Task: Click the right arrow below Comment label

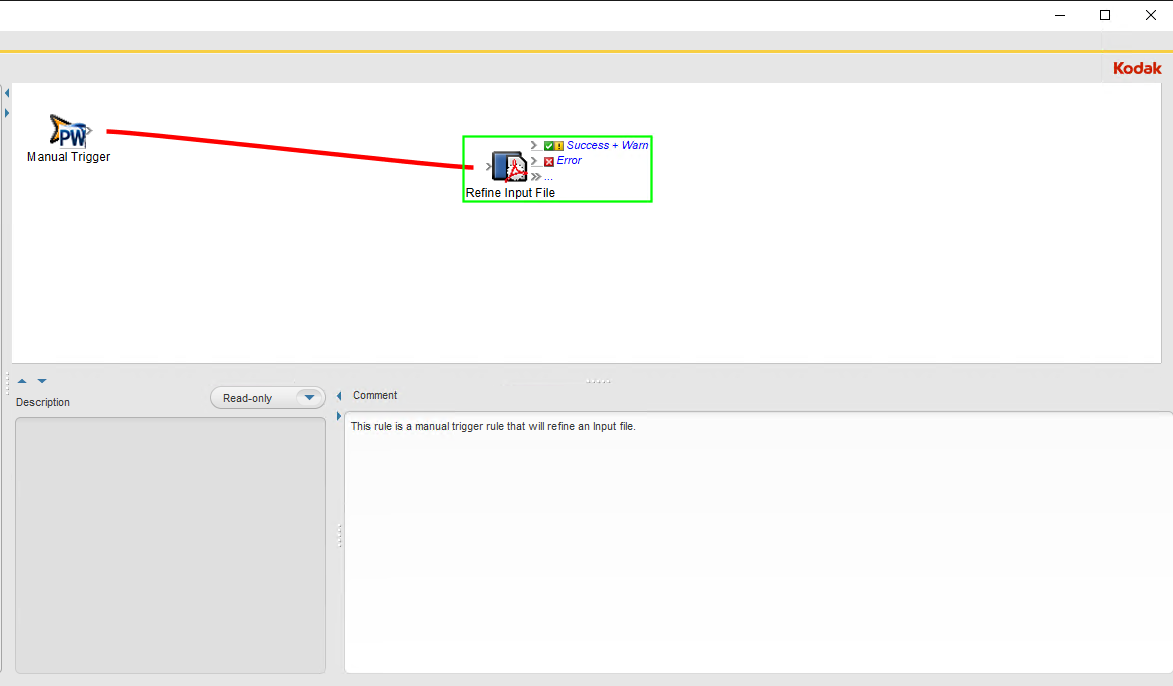Action: [x=339, y=416]
